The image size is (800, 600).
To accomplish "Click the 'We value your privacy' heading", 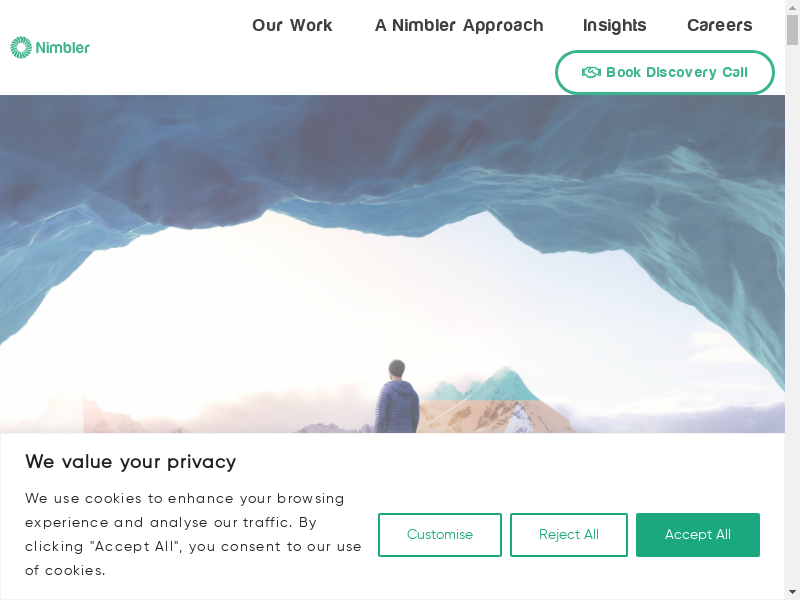I will (x=131, y=462).
